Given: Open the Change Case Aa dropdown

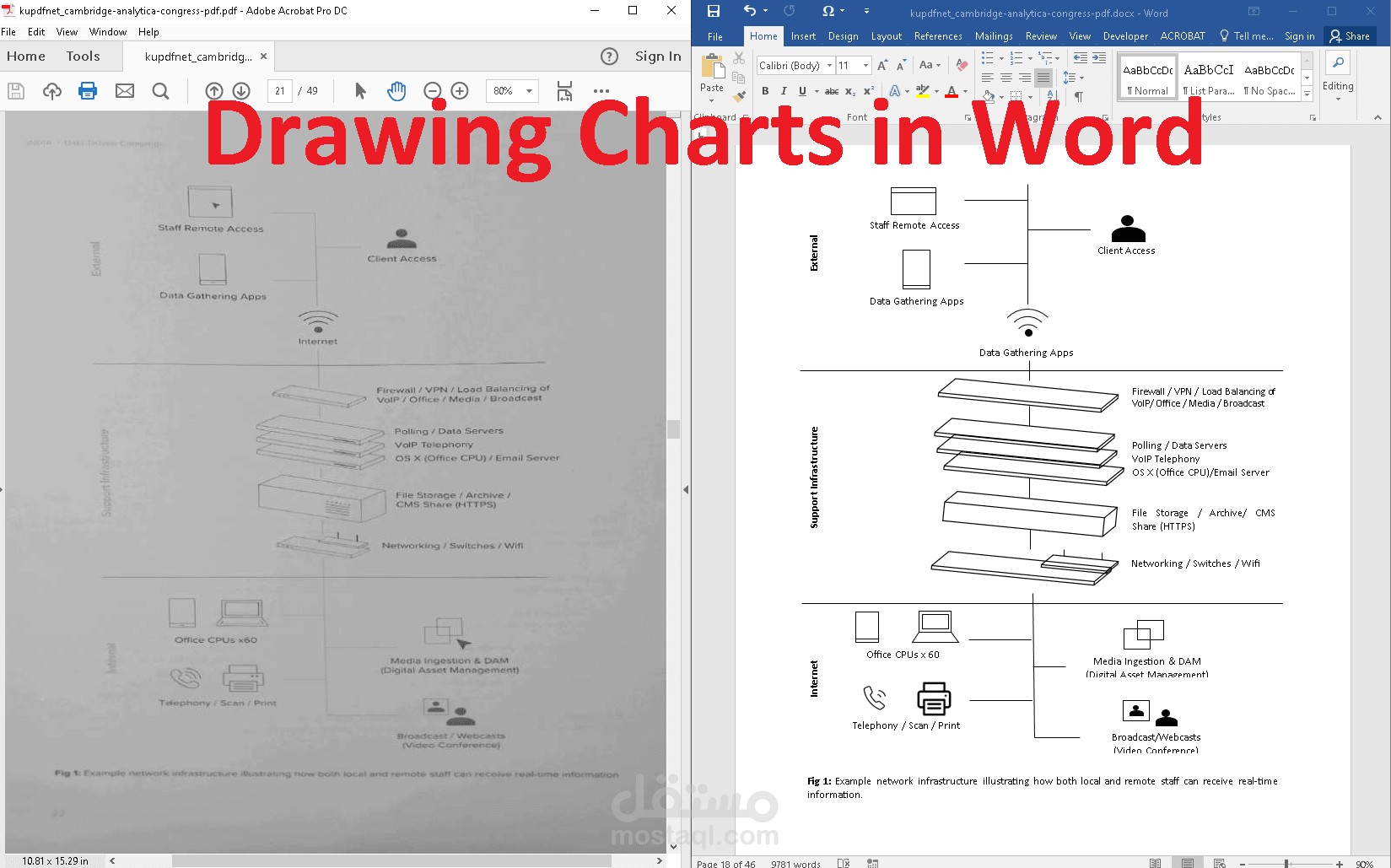Looking at the screenshot, I should 930,65.
